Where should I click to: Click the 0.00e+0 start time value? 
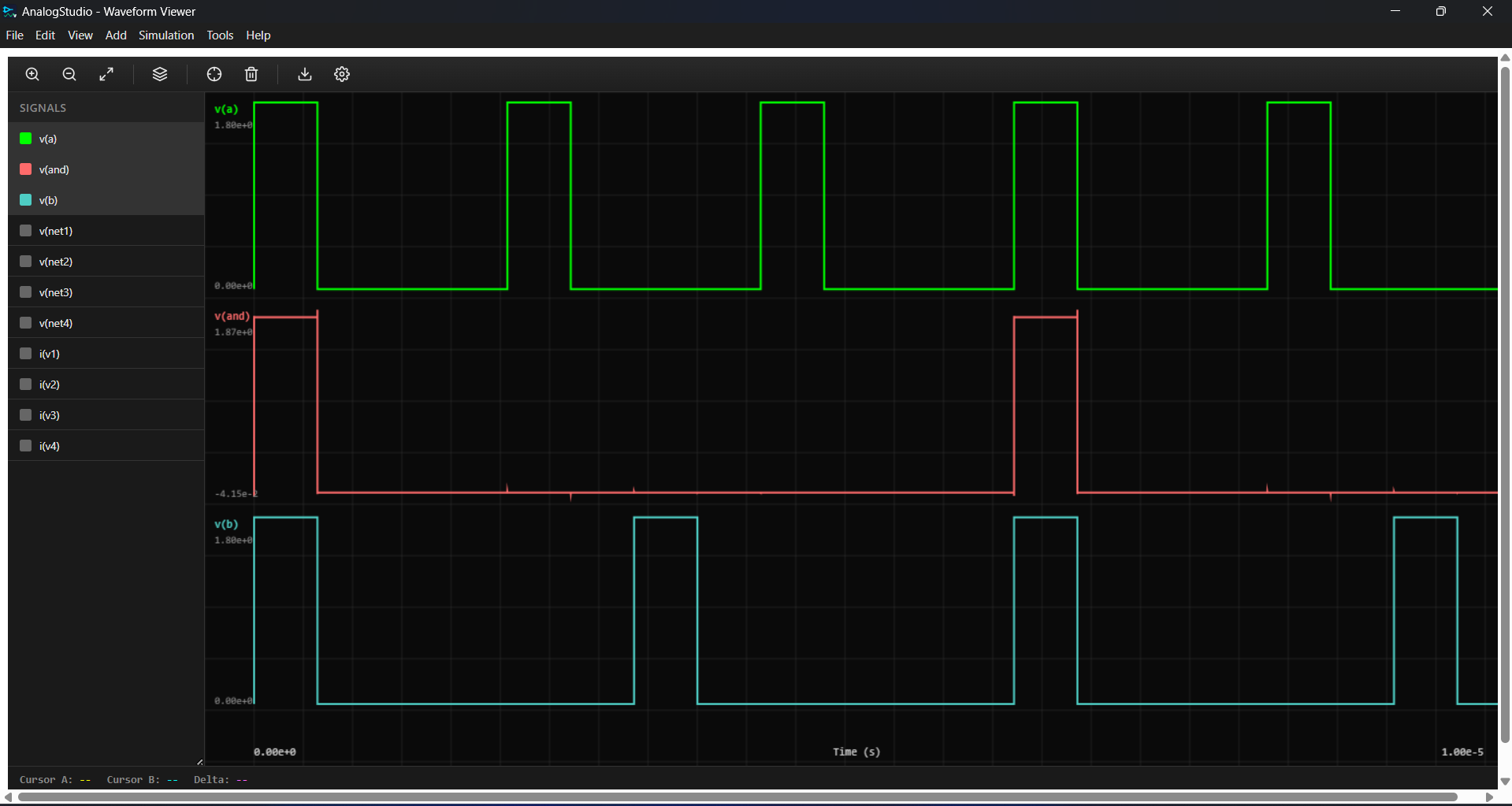(275, 752)
